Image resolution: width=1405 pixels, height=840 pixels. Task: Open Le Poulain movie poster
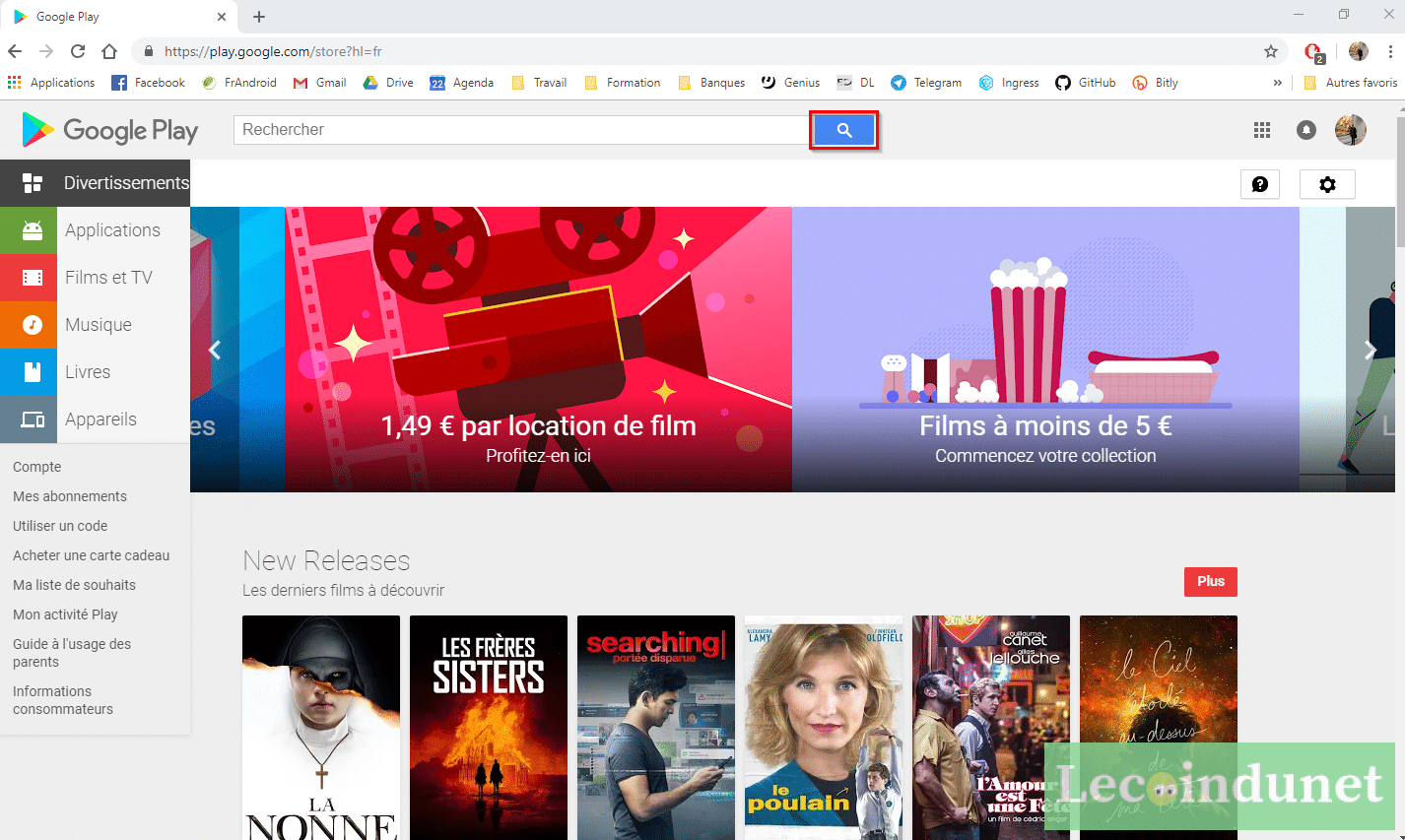click(x=824, y=728)
